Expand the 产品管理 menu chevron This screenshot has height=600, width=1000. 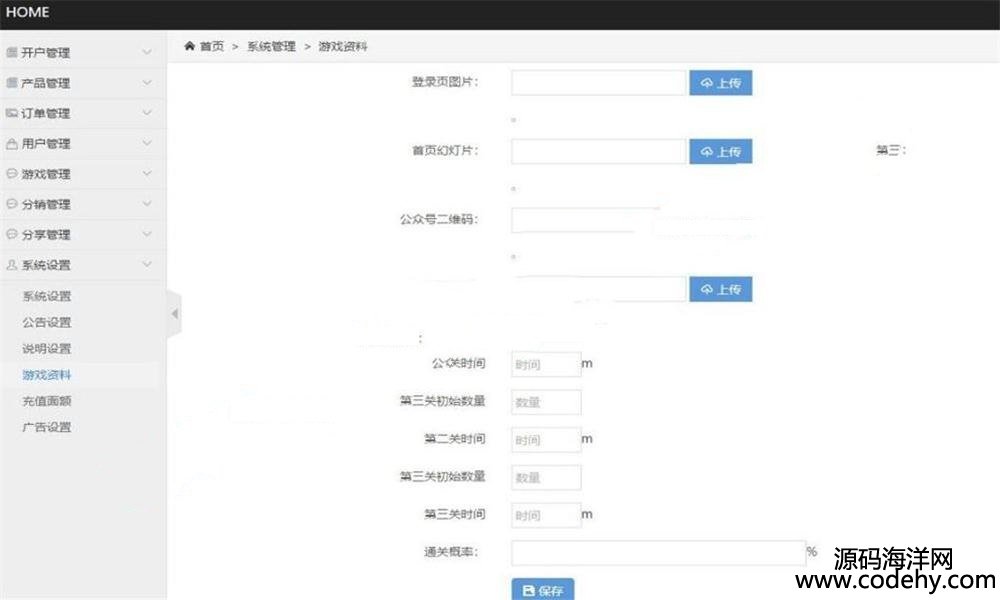(147, 83)
